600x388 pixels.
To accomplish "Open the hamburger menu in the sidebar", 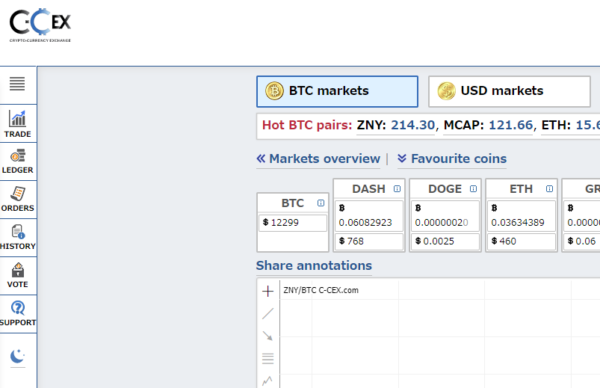I will [x=17, y=84].
